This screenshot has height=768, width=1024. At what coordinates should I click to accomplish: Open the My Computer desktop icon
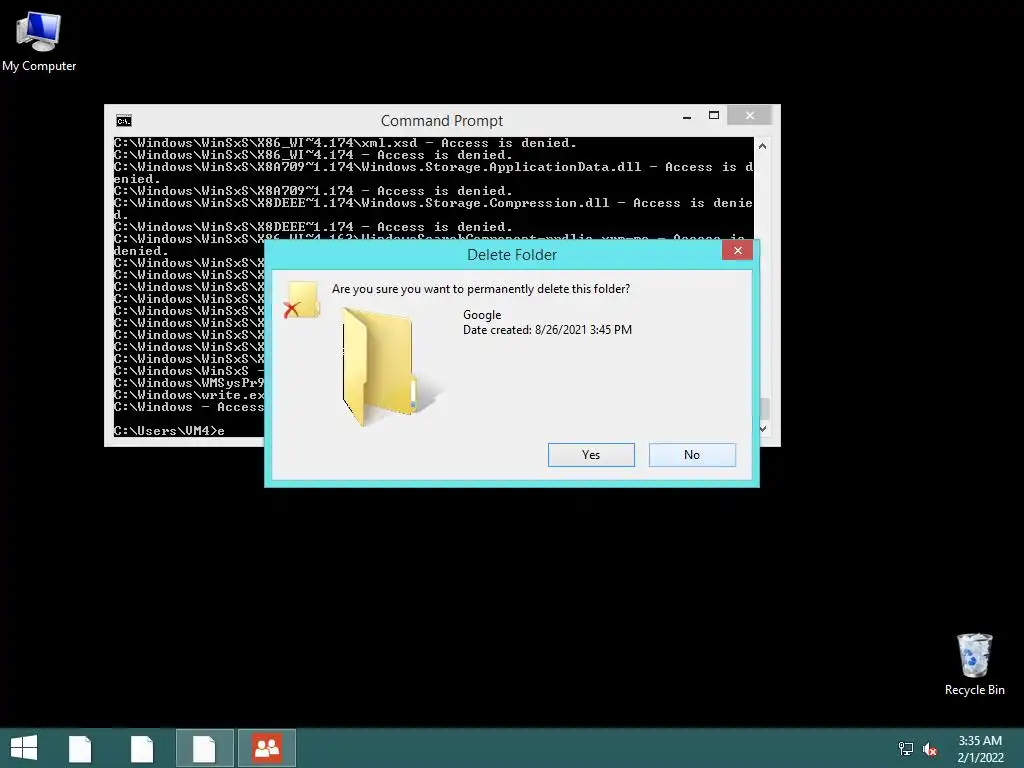(39, 43)
